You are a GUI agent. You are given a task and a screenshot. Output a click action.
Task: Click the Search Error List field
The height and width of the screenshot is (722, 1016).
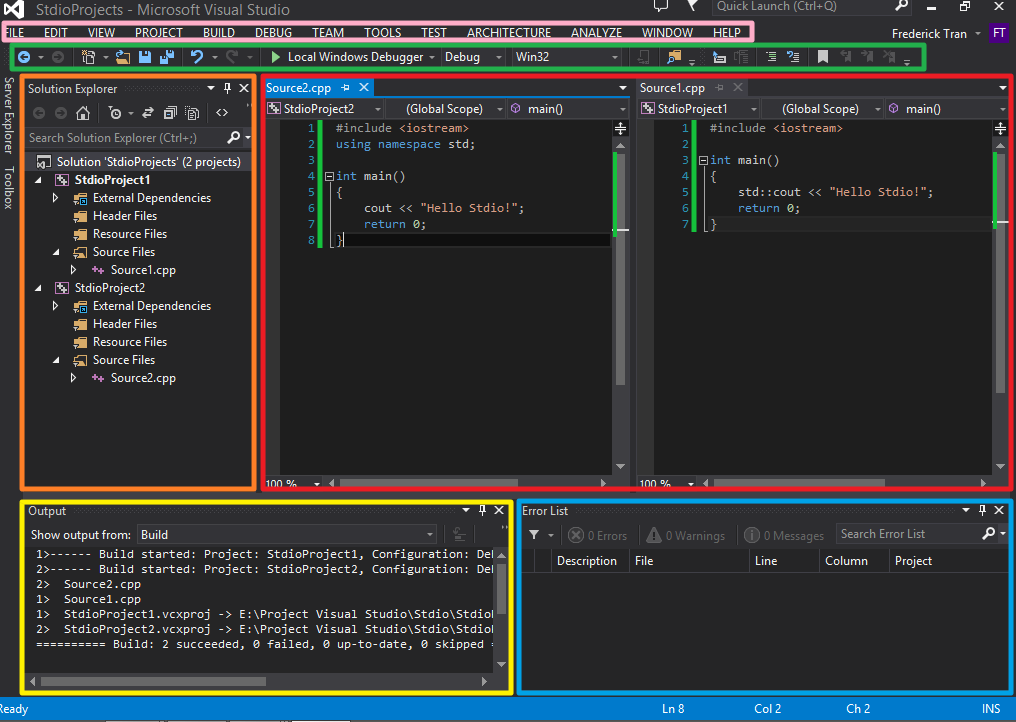908,534
